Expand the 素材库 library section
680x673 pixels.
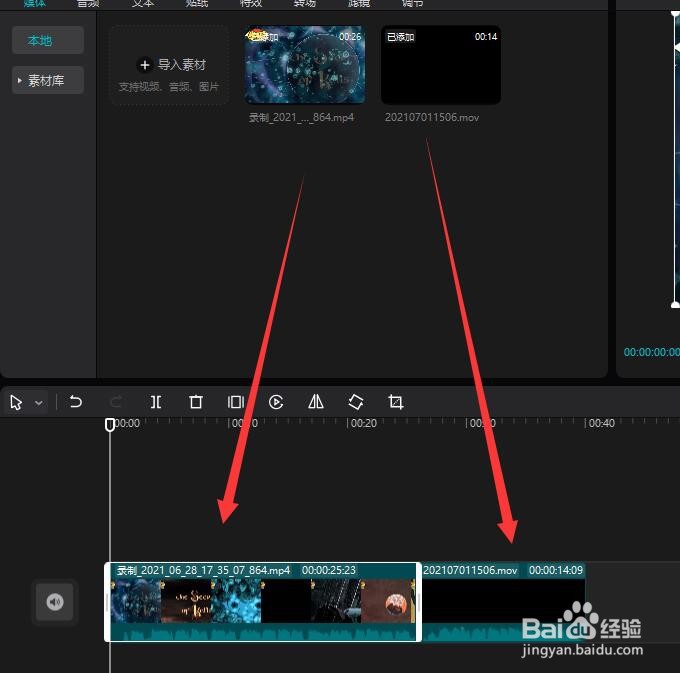(48, 80)
